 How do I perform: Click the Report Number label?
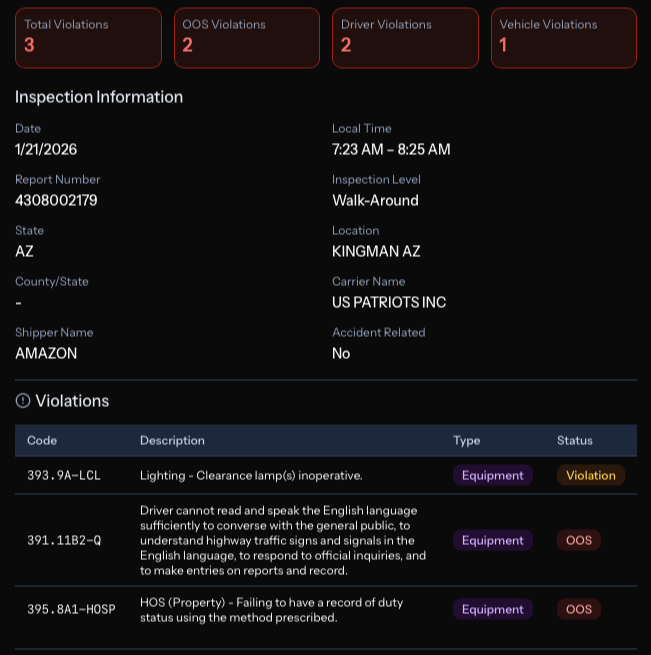point(58,180)
